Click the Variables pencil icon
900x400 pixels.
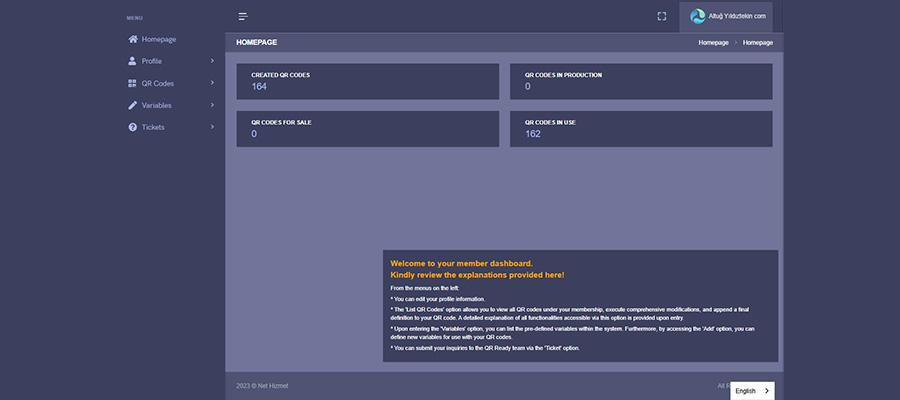tap(133, 105)
